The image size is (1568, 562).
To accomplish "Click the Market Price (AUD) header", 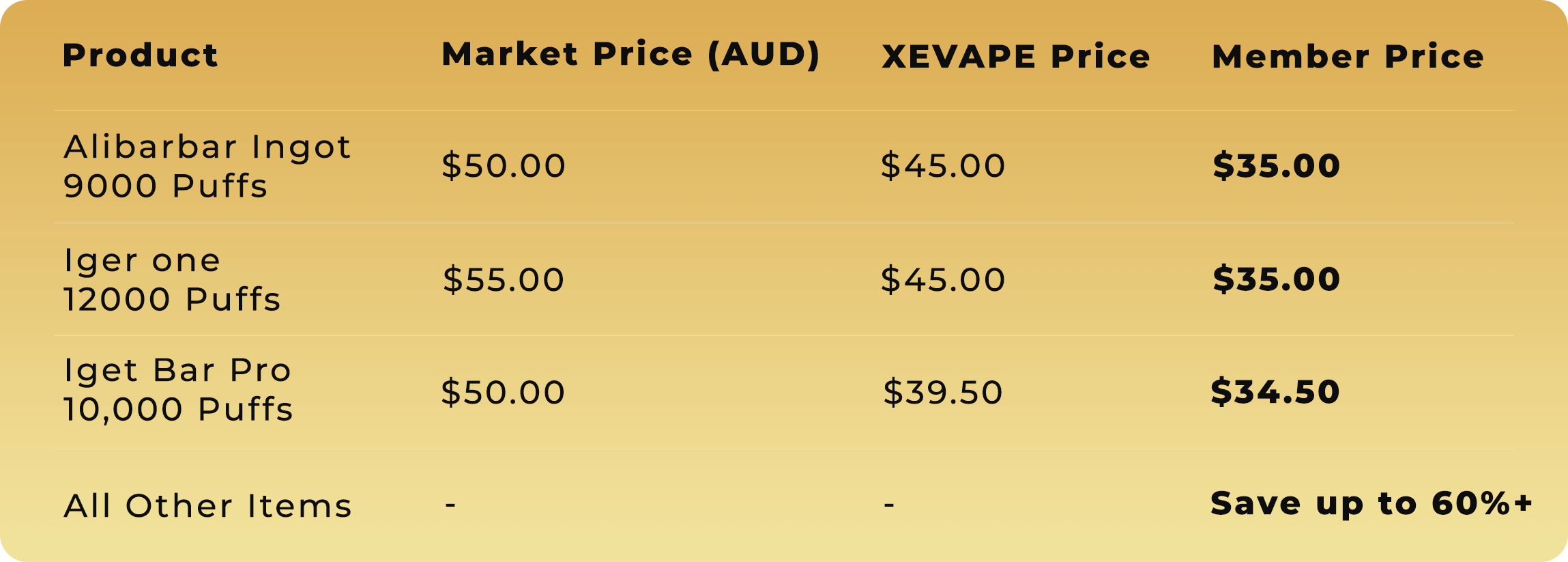I will coord(630,54).
